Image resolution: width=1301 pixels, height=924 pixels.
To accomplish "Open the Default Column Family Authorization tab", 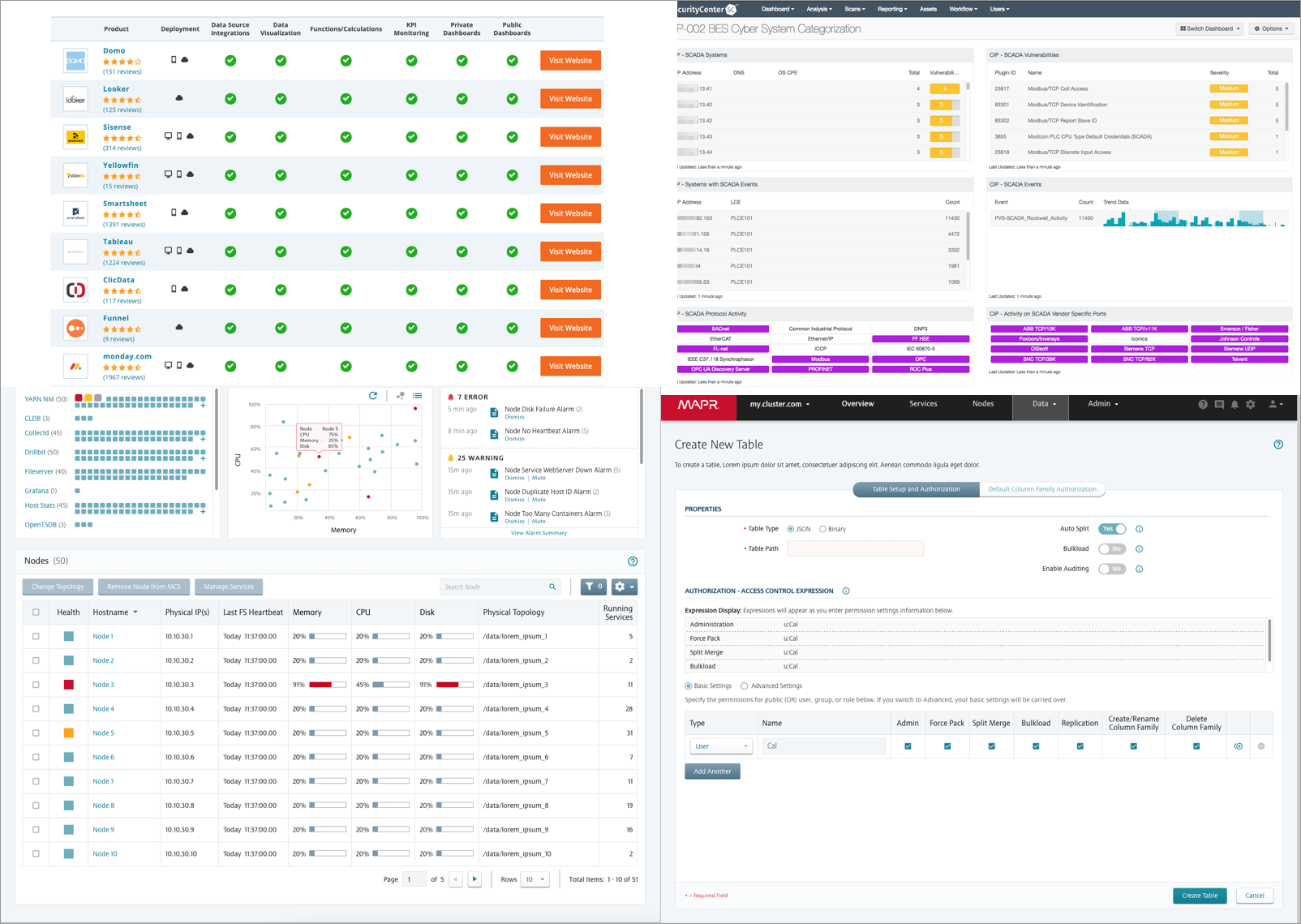I will click(x=1041, y=489).
